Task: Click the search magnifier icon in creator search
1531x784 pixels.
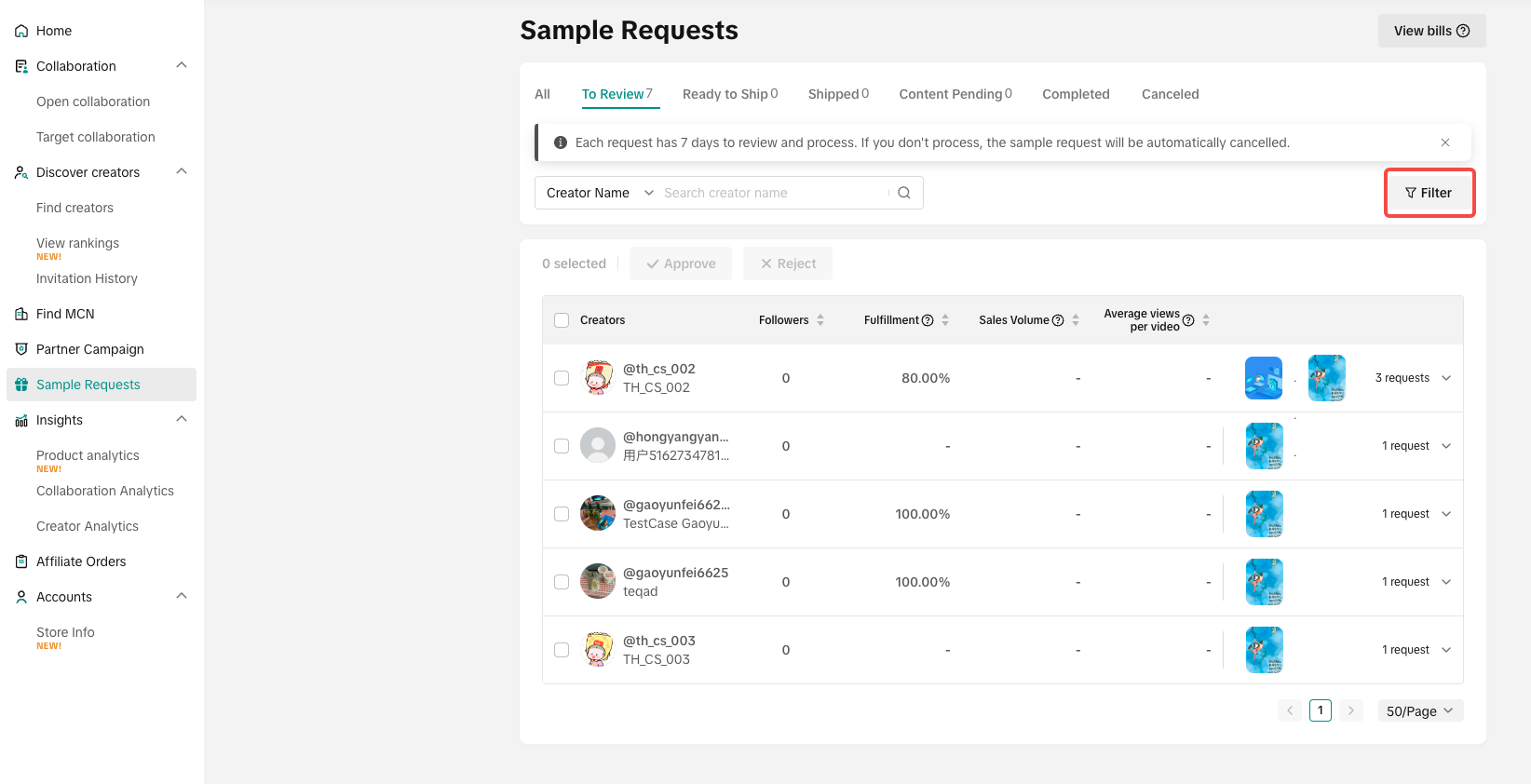Action: 903,193
